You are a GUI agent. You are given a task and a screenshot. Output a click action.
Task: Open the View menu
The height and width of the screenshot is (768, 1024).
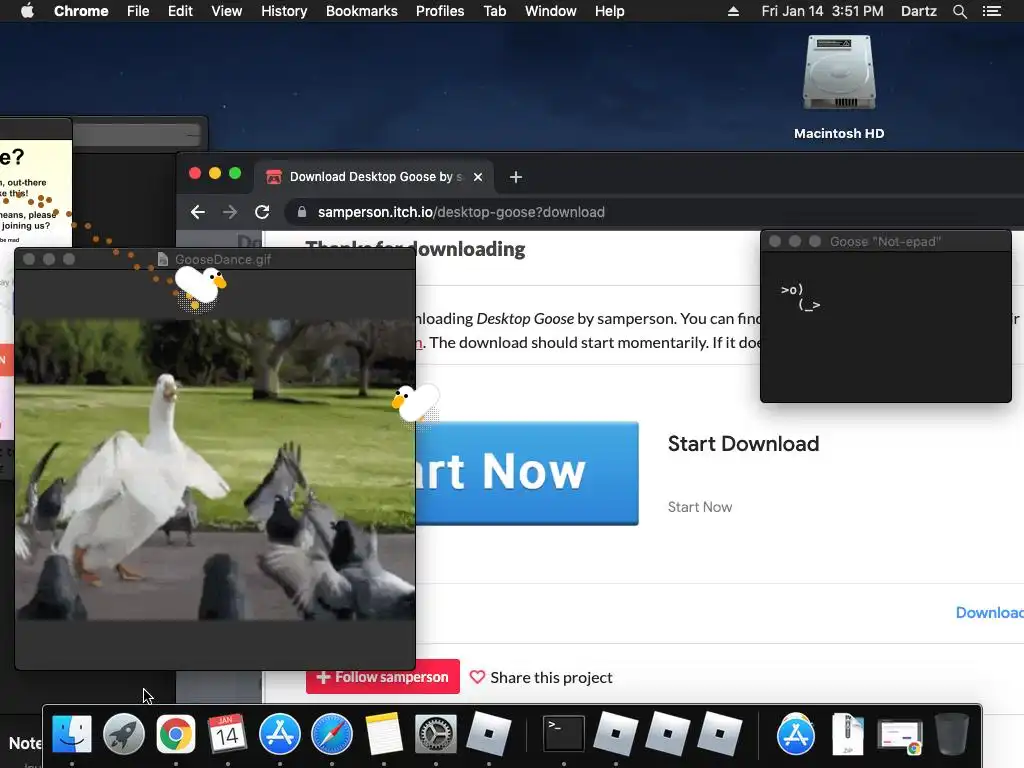tap(227, 11)
